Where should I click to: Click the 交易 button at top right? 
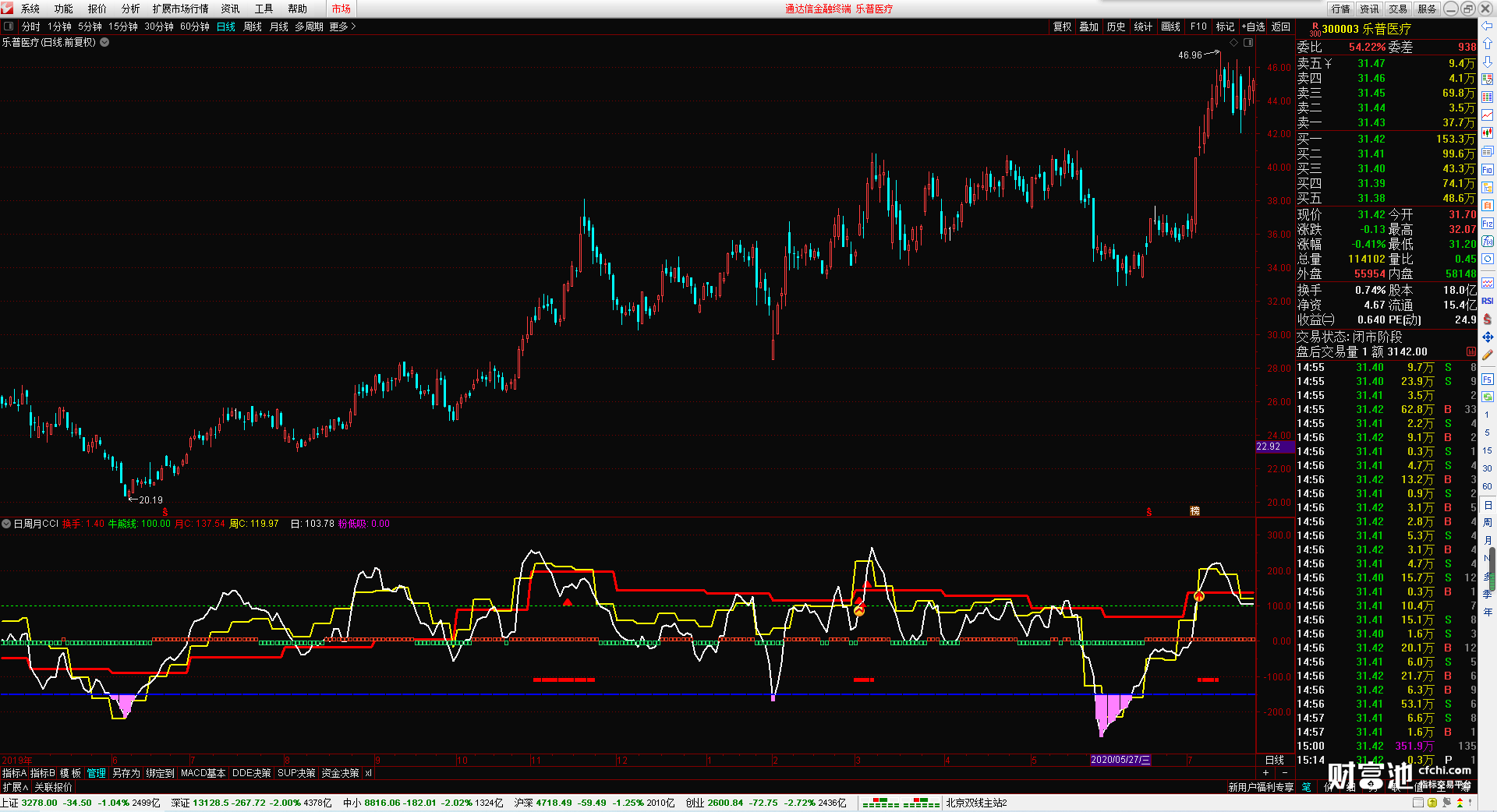[x=1398, y=9]
